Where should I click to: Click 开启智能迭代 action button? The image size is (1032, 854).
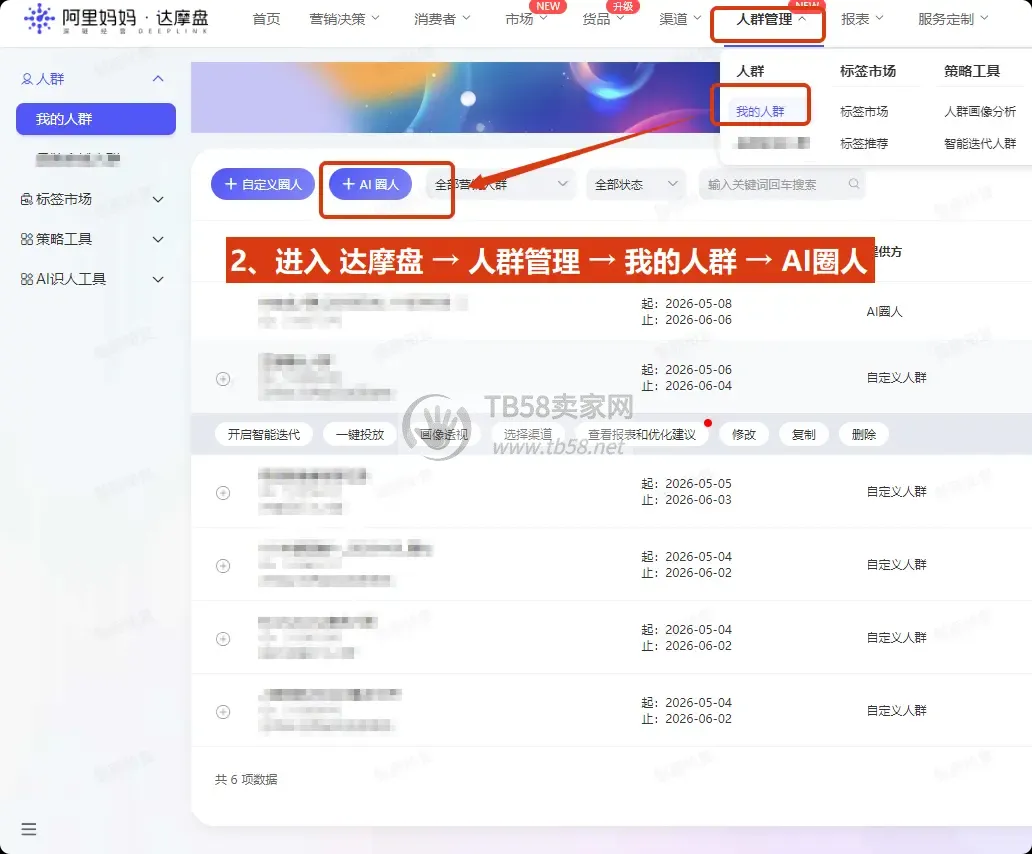264,434
